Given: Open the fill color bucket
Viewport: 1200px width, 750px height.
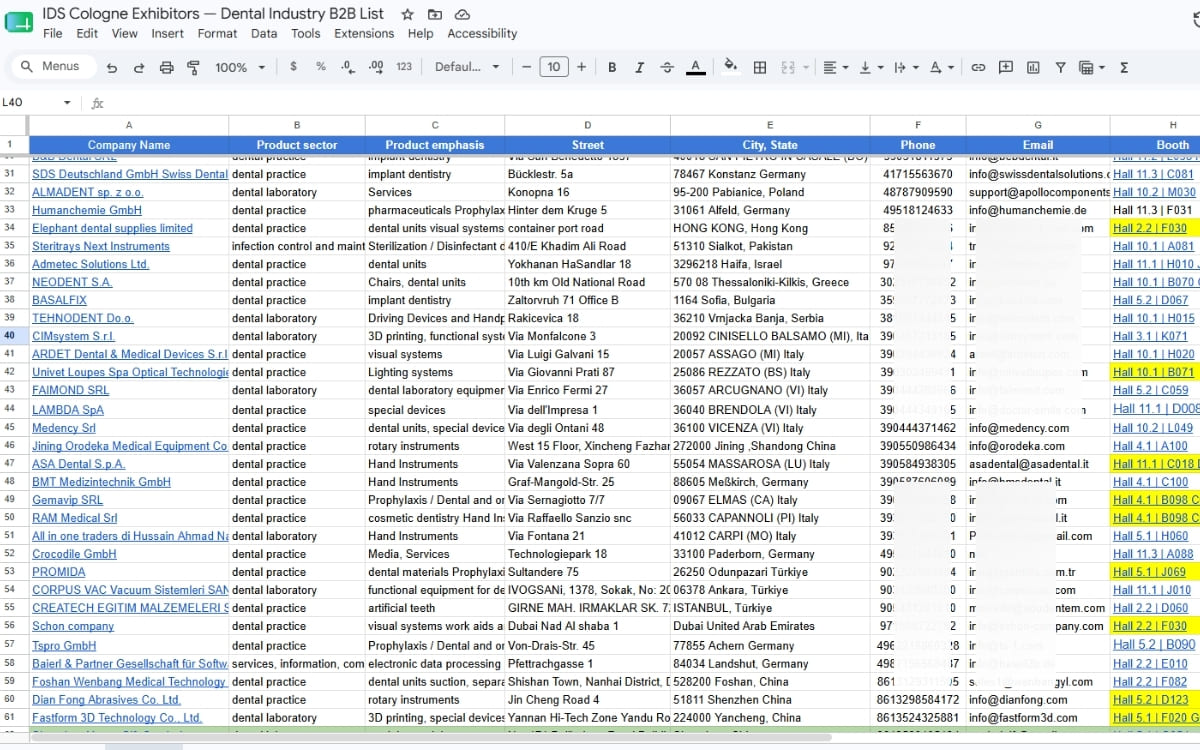Looking at the screenshot, I should [x=731, y=67].
